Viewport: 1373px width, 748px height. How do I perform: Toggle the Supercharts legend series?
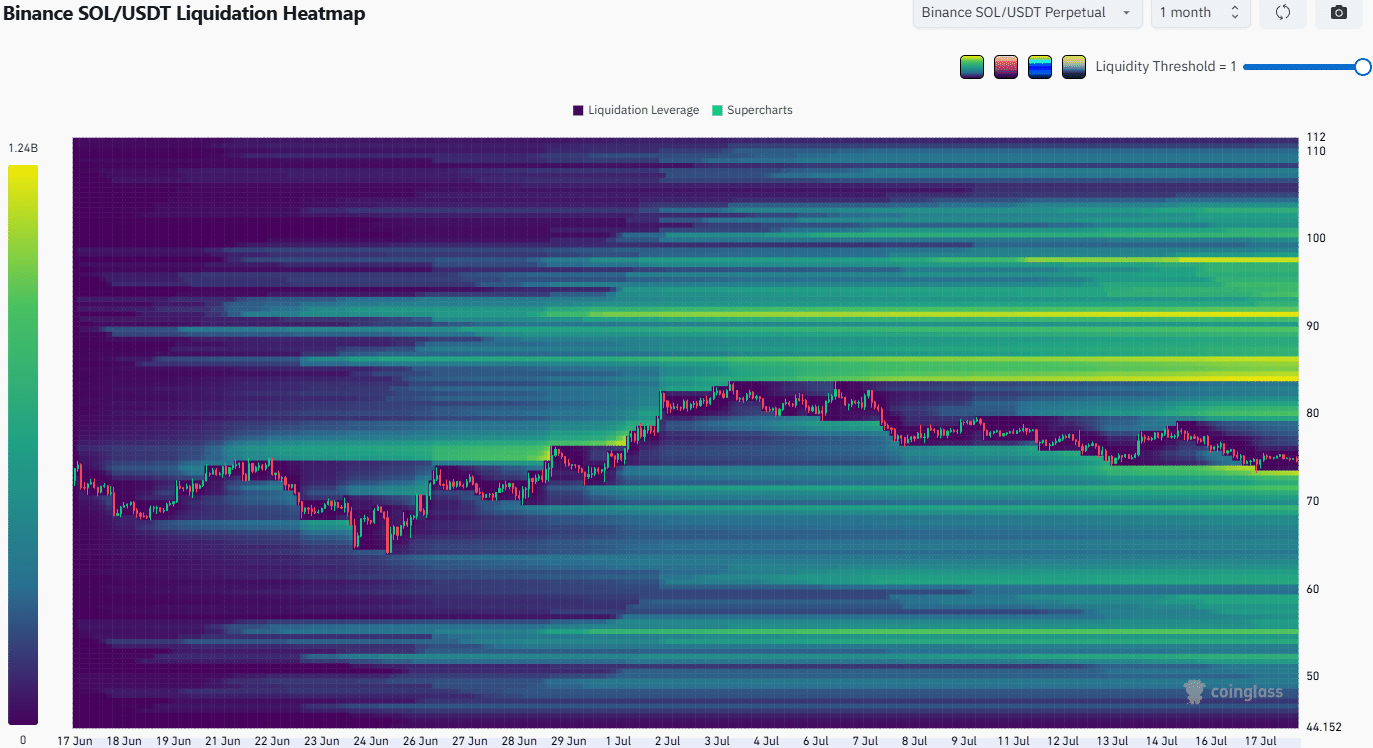coord(752,110)
